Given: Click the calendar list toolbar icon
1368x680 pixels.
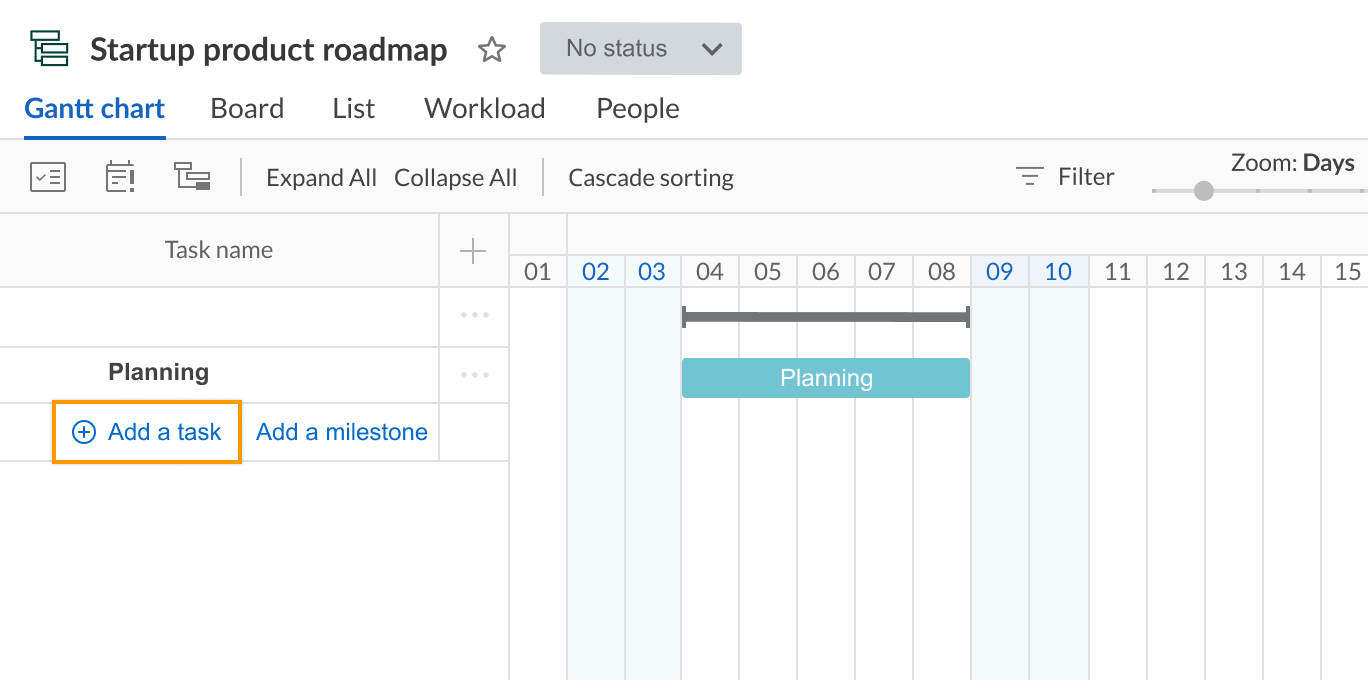Looking at the screenshot, I should pos(120,177).
